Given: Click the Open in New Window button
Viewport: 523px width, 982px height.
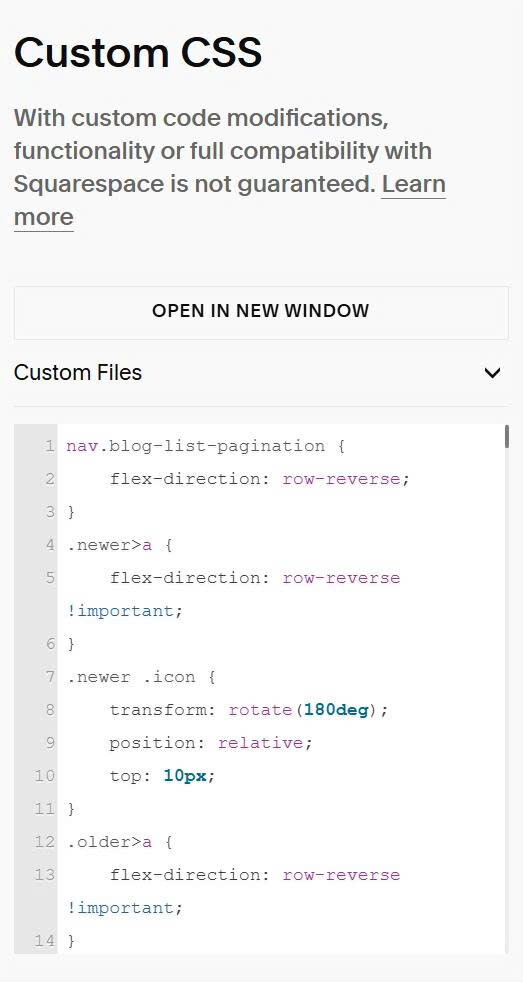Looking at the screenshot, I should [261, 311].
